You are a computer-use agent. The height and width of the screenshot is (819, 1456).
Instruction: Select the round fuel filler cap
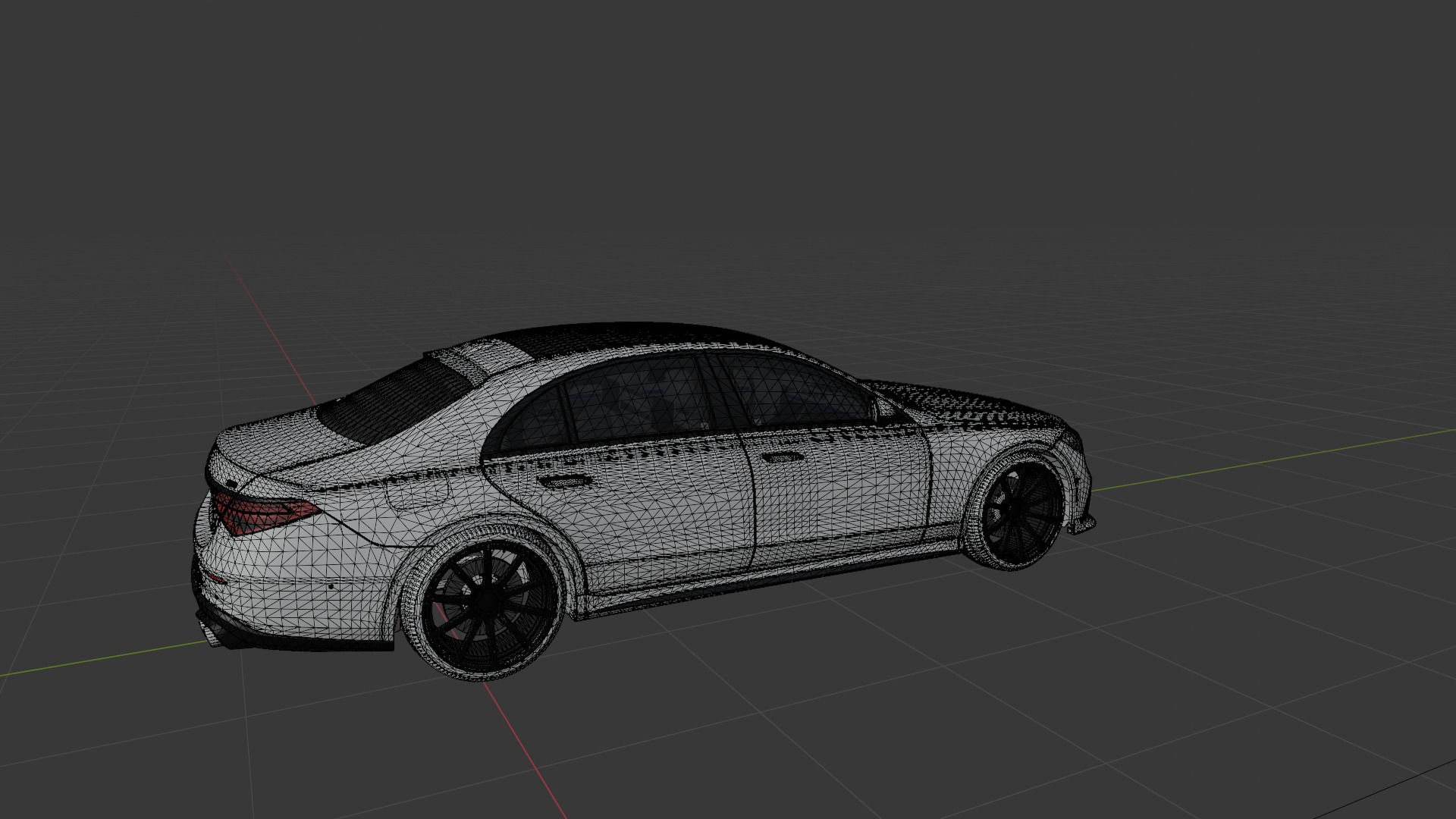click(x=416, y=493)
